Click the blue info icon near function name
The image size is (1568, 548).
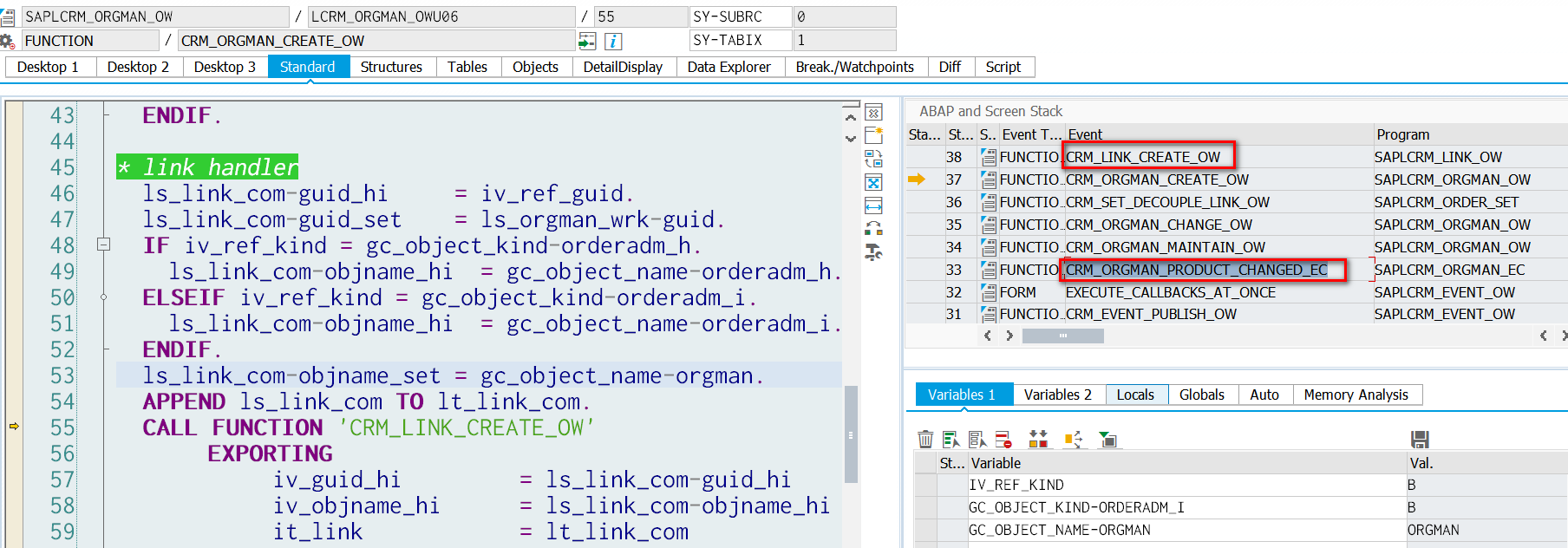pos(612,41)
